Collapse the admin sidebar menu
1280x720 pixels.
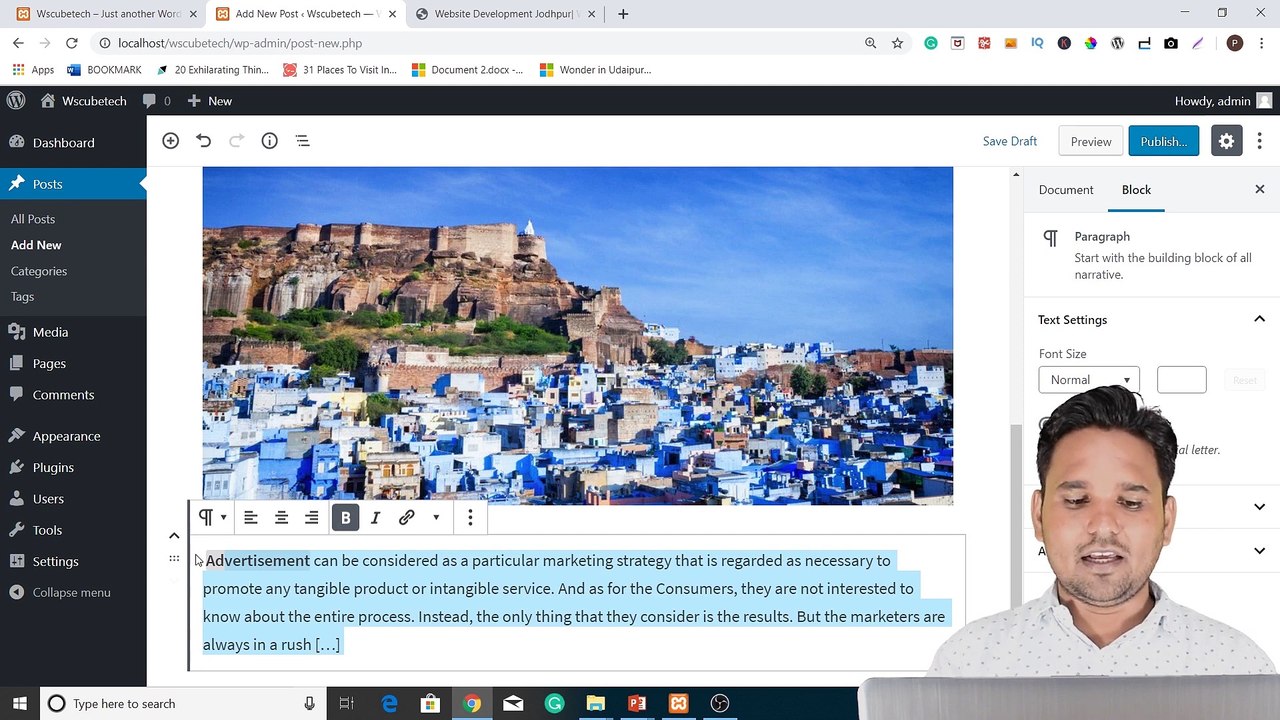pyautogui.click(x=60, y=592)
